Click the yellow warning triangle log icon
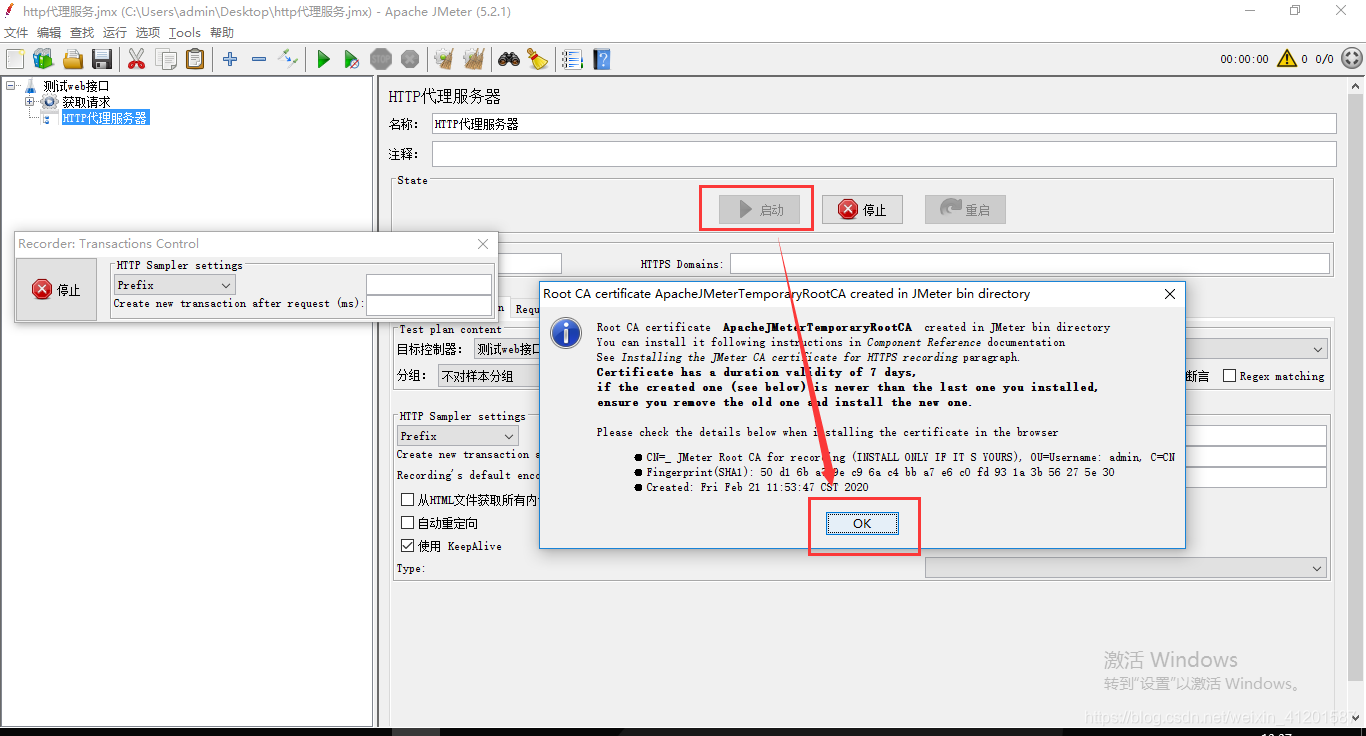Screen dimensions: 1366x736 tap(1286, 59)
